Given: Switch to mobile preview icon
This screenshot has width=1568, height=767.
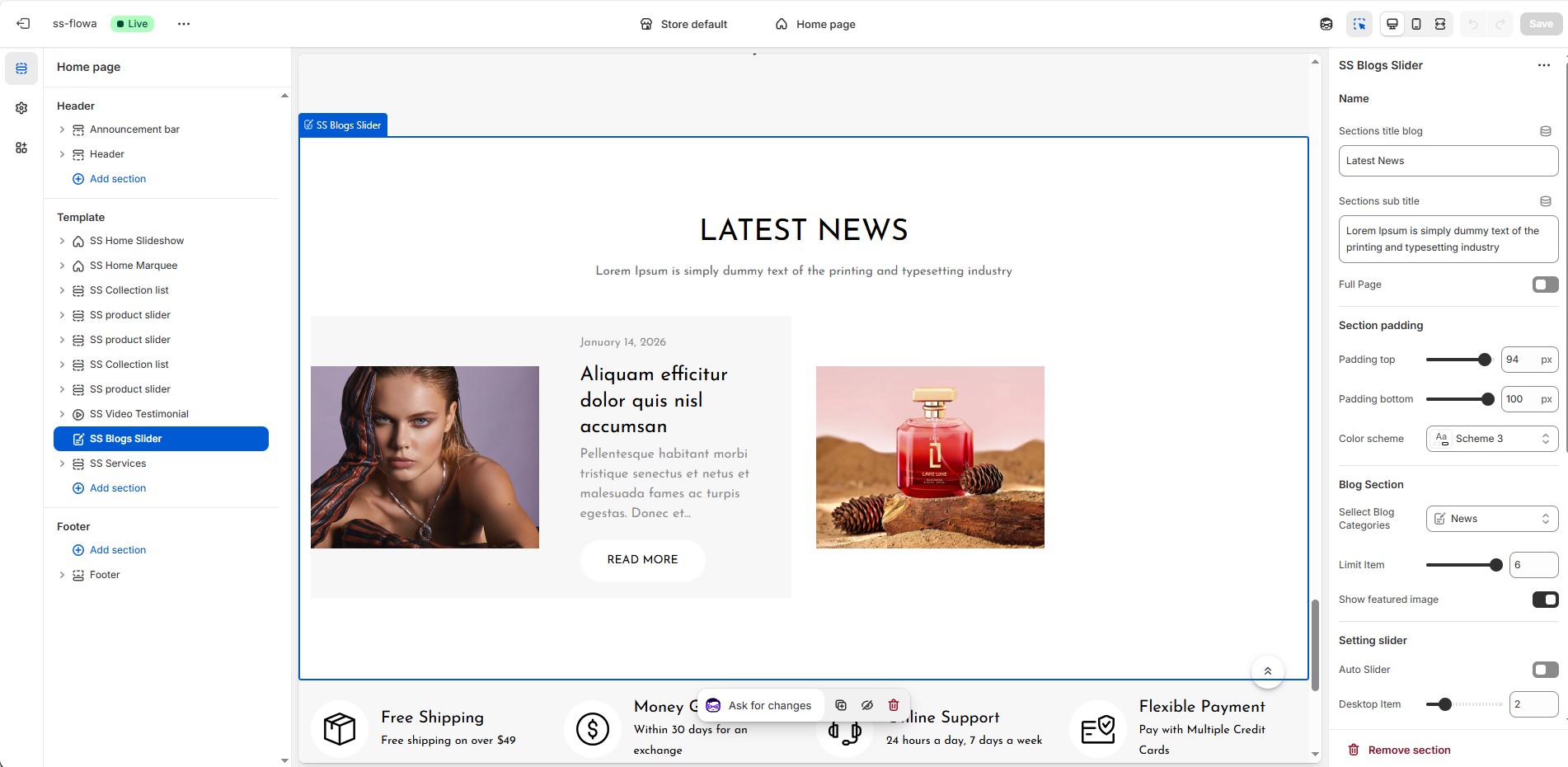Looking at the screenshot, I should [x=1416, y=24].
